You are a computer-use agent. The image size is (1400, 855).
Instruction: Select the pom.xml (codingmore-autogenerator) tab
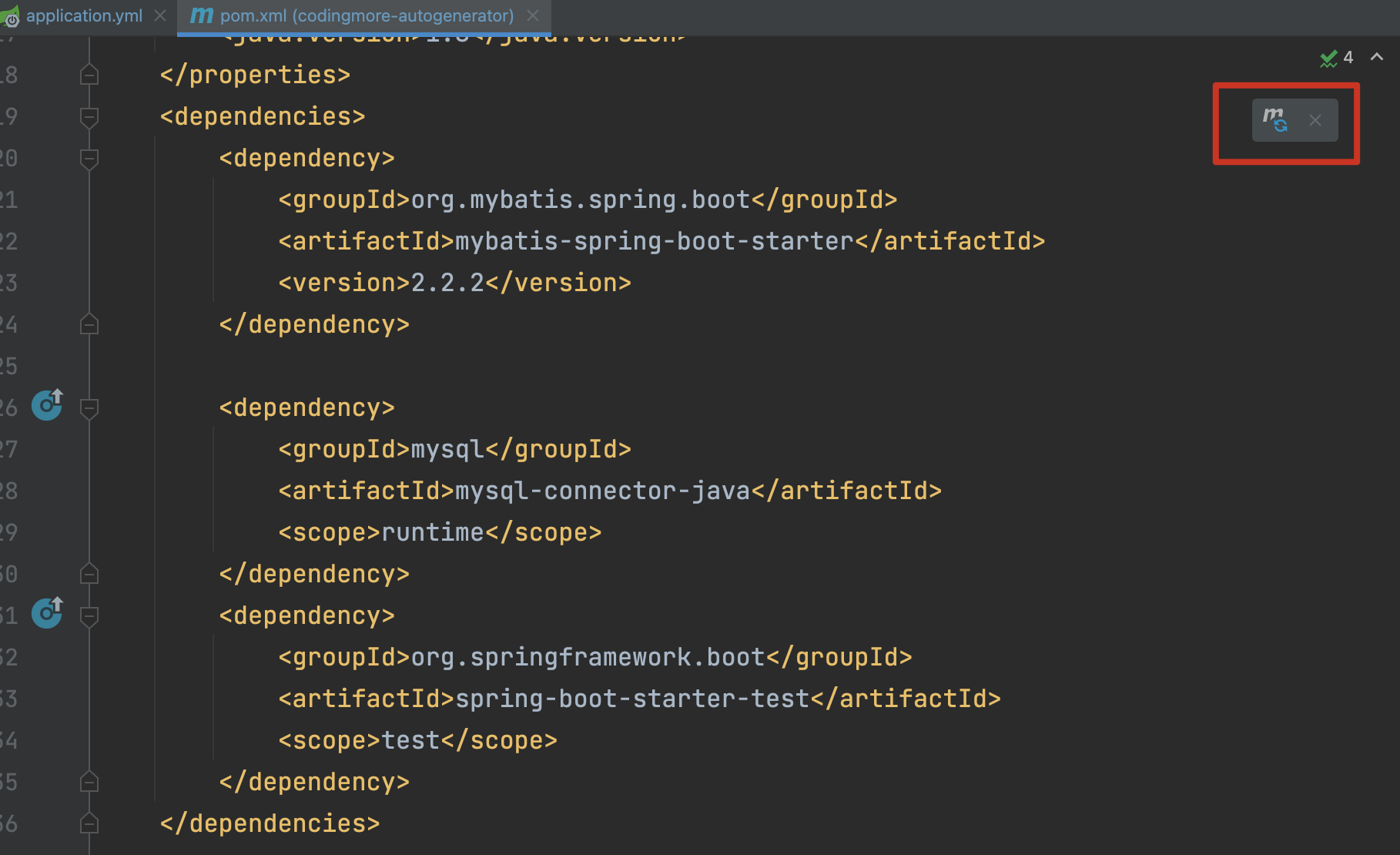tap(367, 16)
